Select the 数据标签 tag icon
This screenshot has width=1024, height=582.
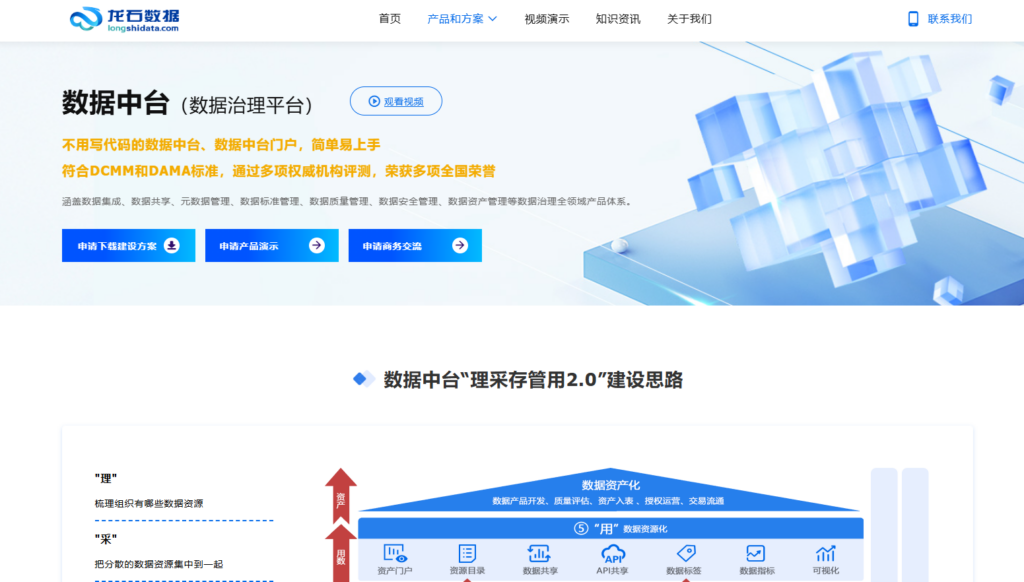click(684, 552)
